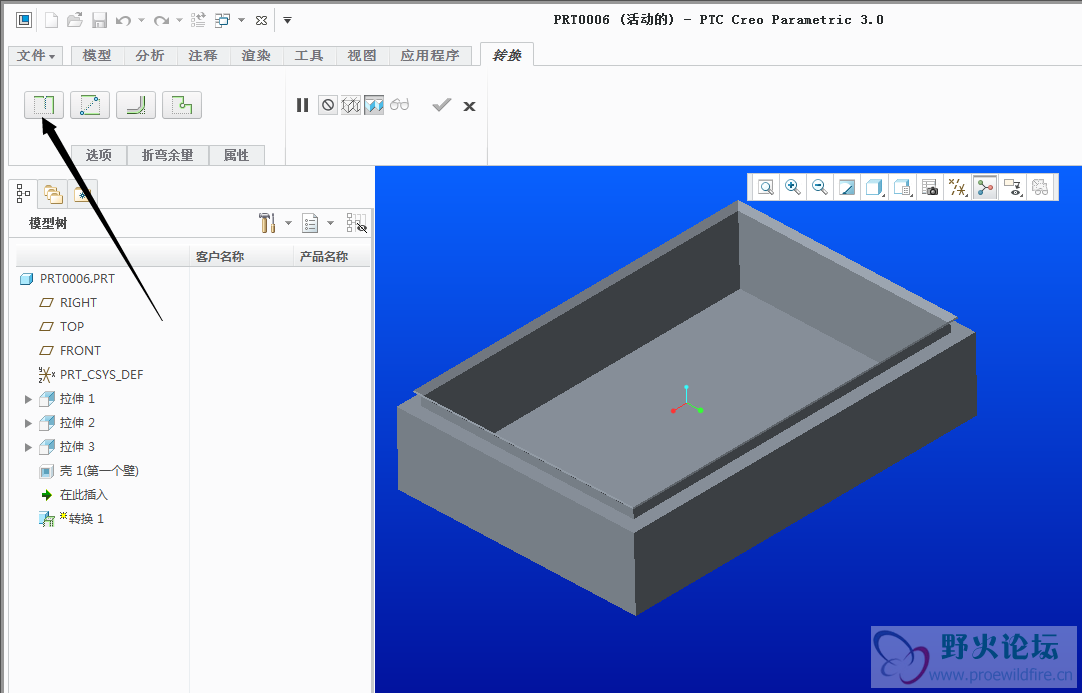Click the Windows switcher icon
1082x693 pixels.
(222, 20)
